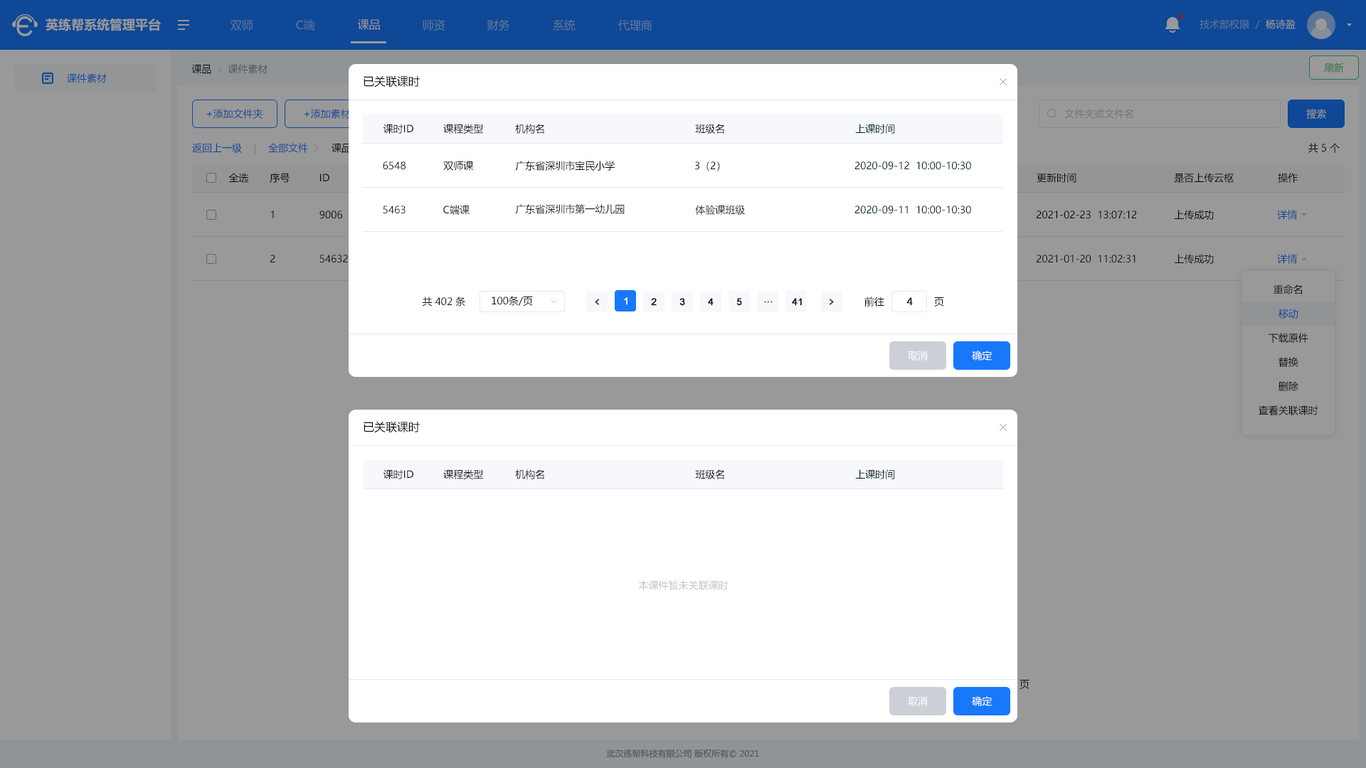Open the C端 top navigation tab
Viewport: 1366px width, 768px height.
[x=305, y=25]
